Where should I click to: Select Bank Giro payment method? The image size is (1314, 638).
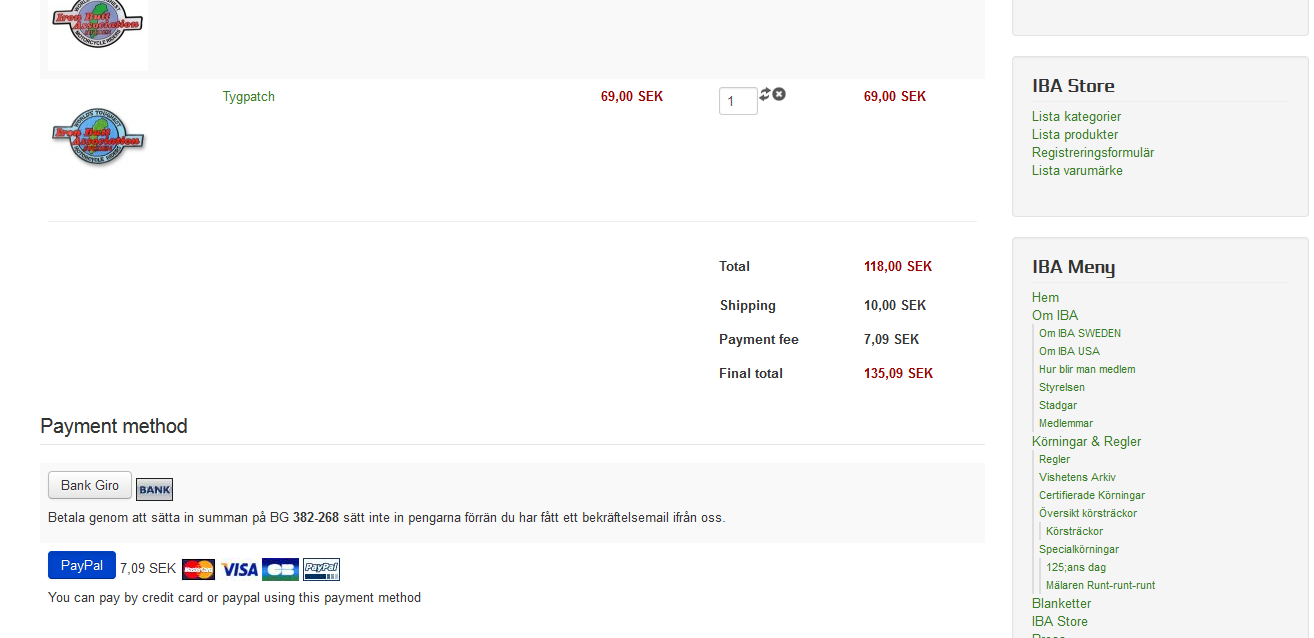(x=90, y=485)
